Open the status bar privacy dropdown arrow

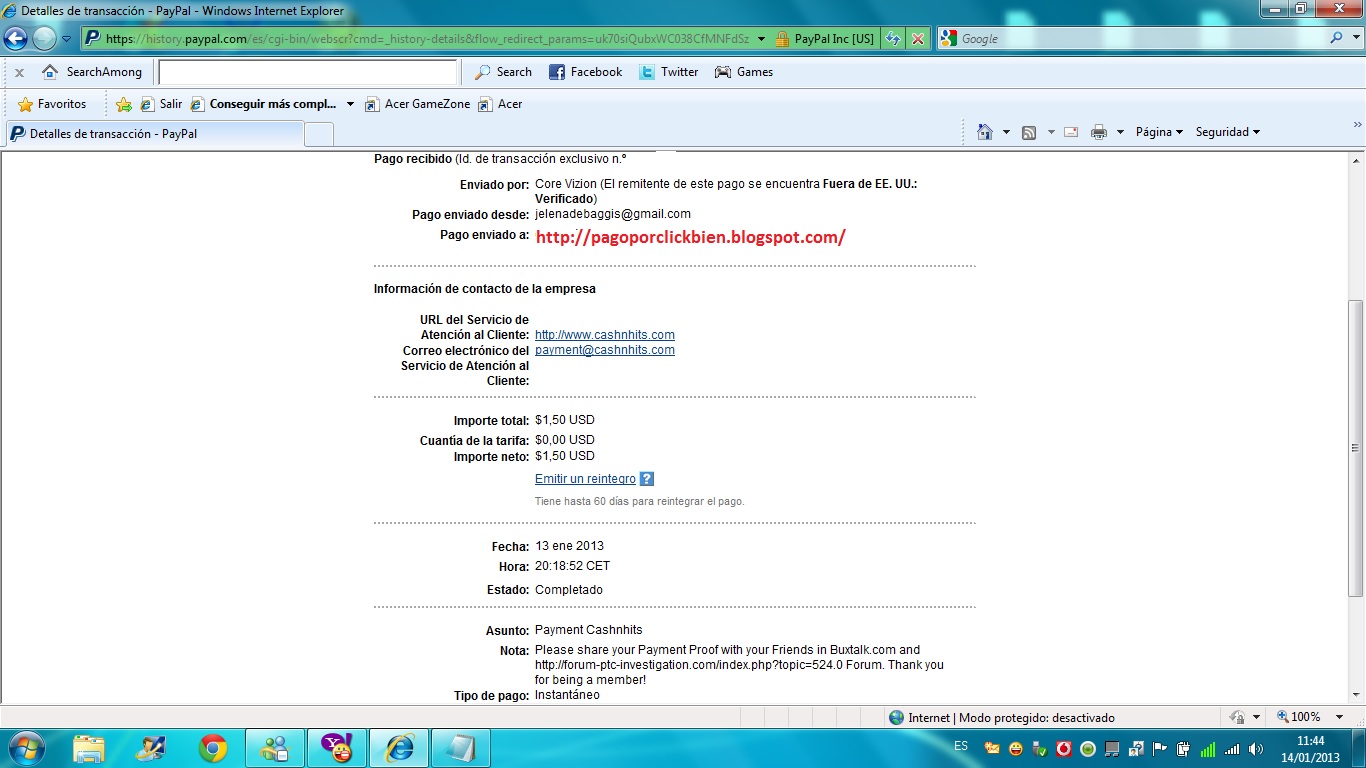click(1257, 717)
